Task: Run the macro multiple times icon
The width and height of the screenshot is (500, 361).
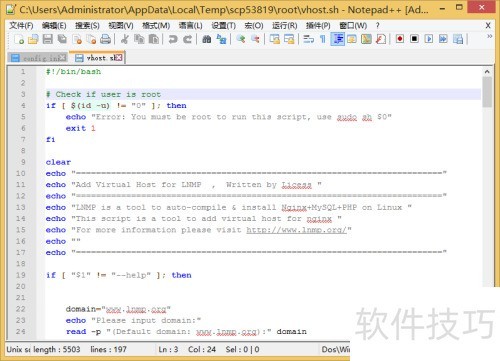Action: click(443, 39)
